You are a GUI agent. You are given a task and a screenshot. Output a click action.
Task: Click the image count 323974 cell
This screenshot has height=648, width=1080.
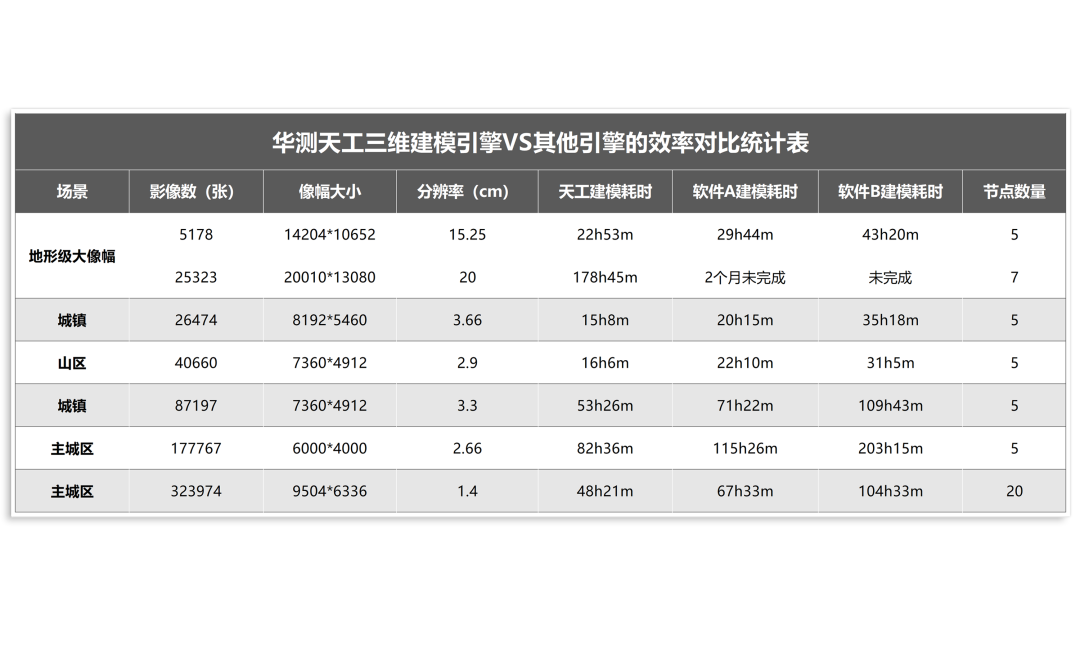pos(196,491)
